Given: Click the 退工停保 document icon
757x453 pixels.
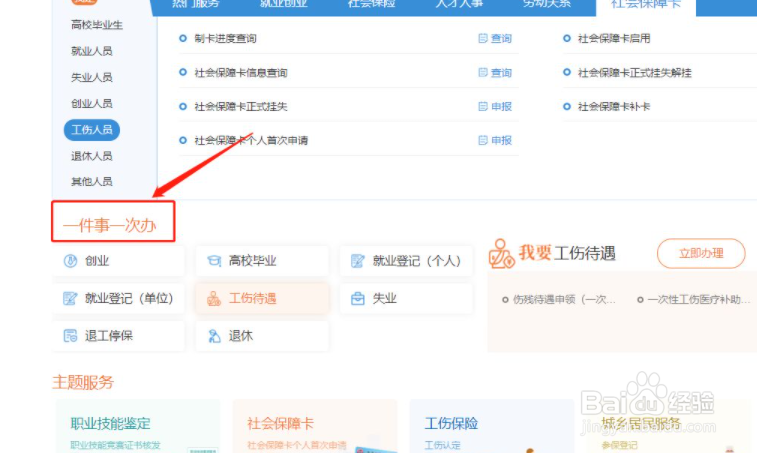Looking at the screenshot, I should pos(70,336).
